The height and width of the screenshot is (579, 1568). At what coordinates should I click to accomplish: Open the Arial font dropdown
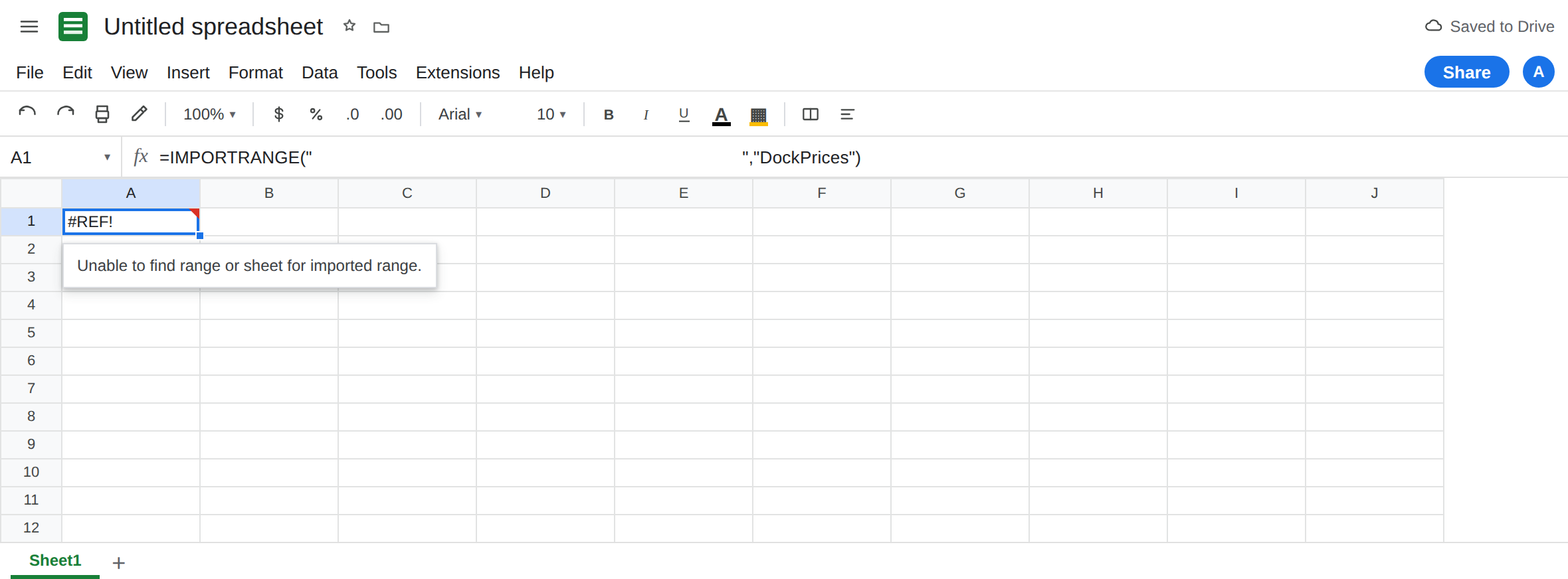460,114
